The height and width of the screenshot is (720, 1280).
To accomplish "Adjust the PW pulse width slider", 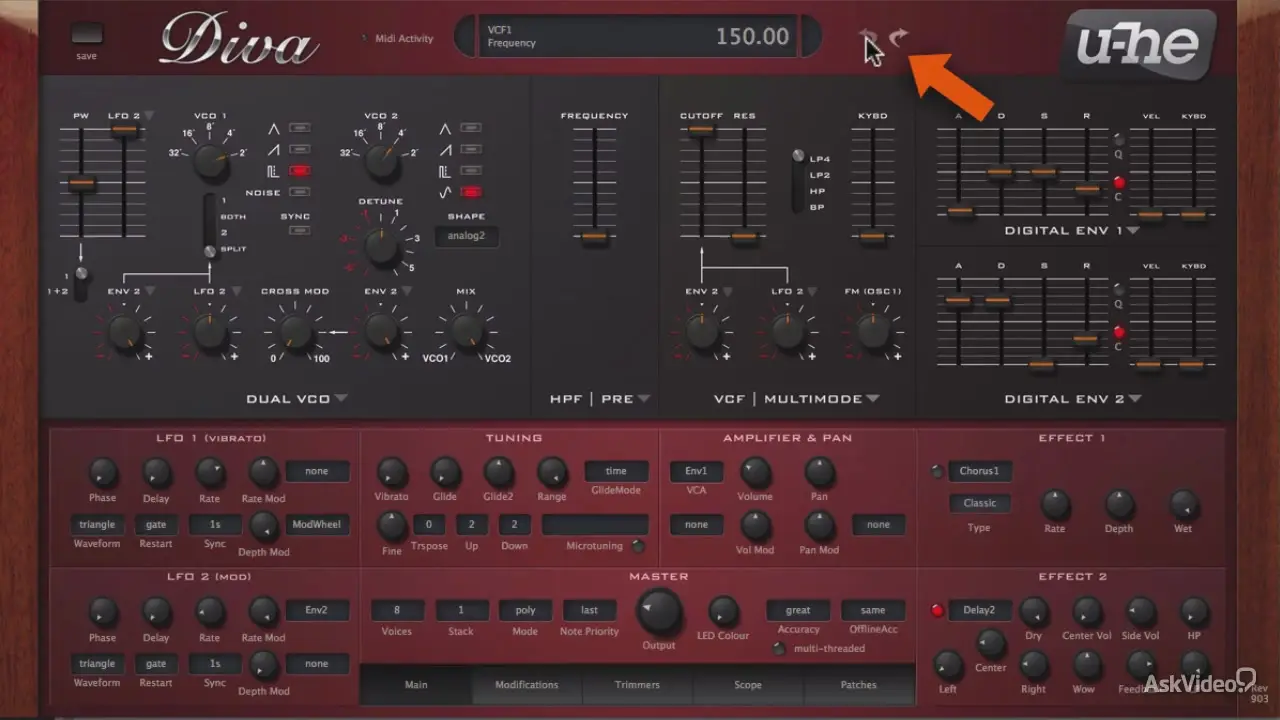I will pyautogui.click(x=82, y=183).
